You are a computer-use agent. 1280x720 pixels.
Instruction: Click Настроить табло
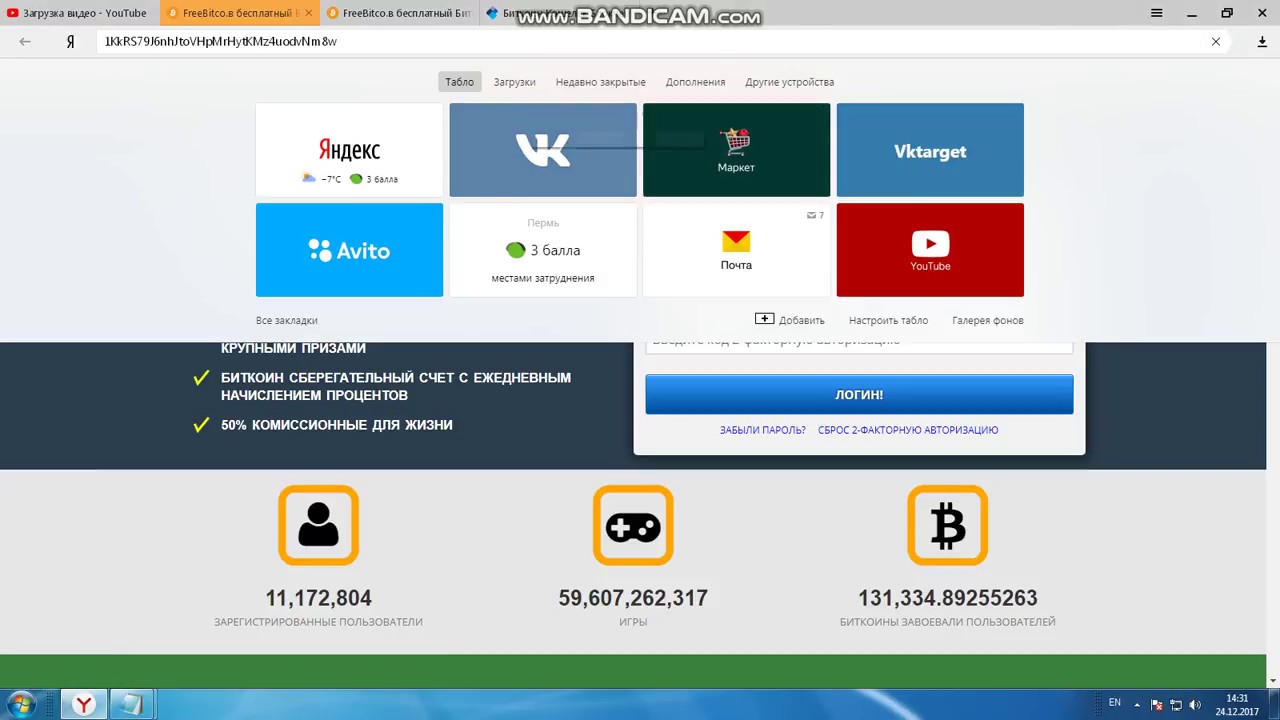point(888,320)
